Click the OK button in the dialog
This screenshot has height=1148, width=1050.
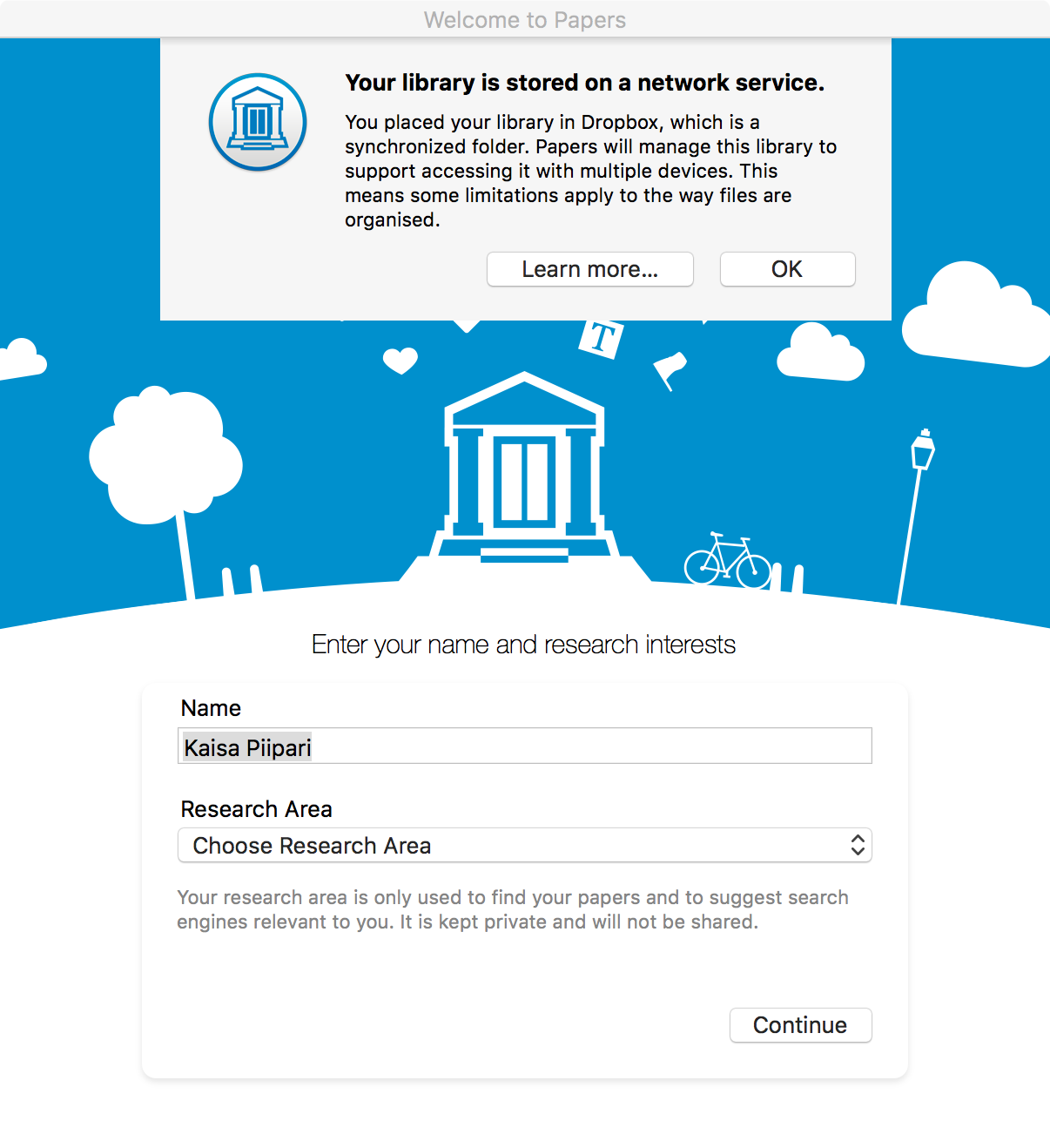(787, 269)
